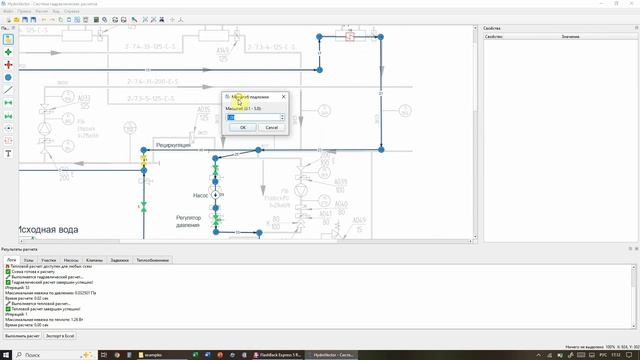Pick the pump tool in the palette
640x360 pixels.
click(x=8, y=128)
